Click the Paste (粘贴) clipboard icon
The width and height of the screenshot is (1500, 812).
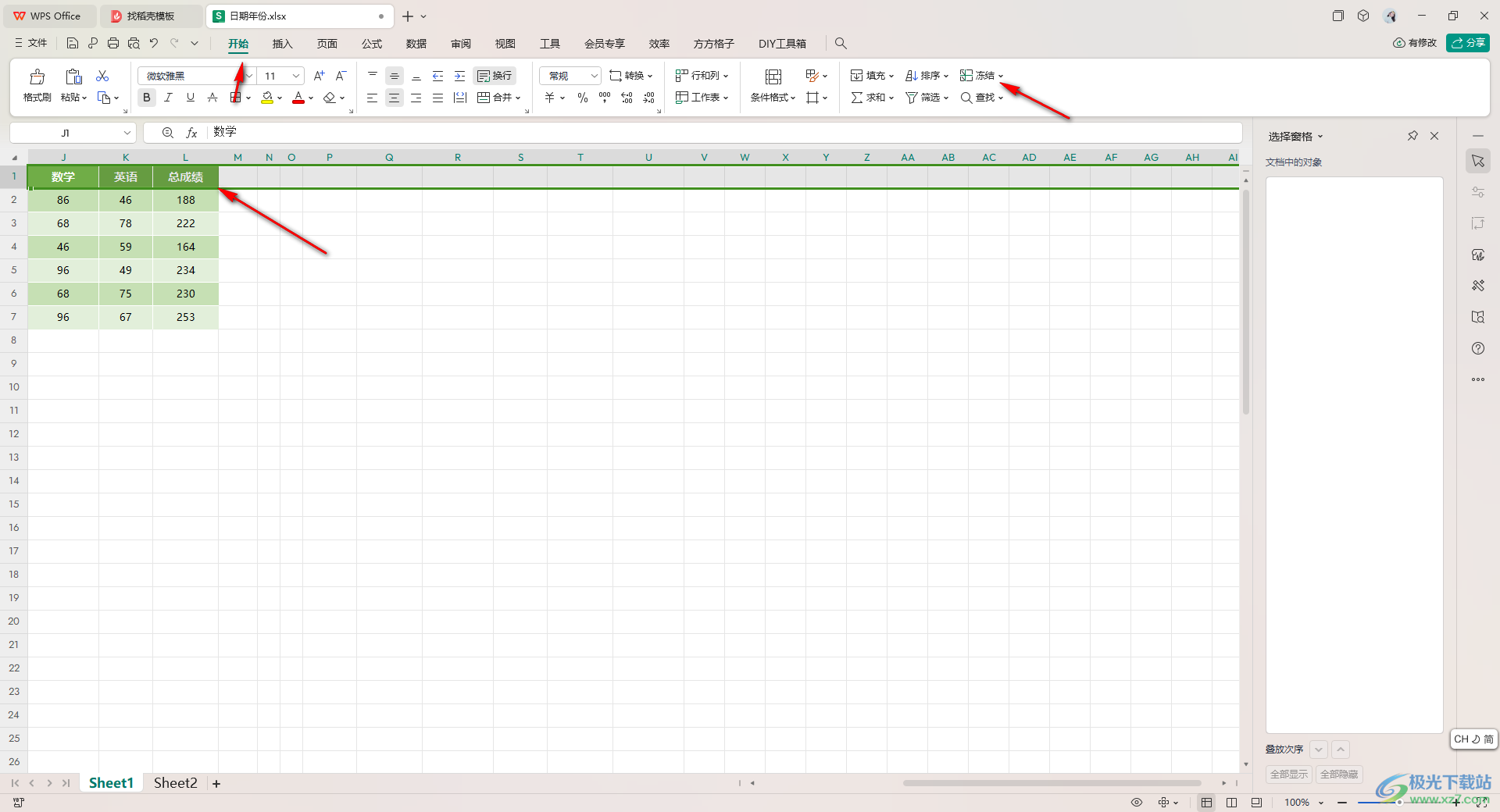tap(73, 77)
